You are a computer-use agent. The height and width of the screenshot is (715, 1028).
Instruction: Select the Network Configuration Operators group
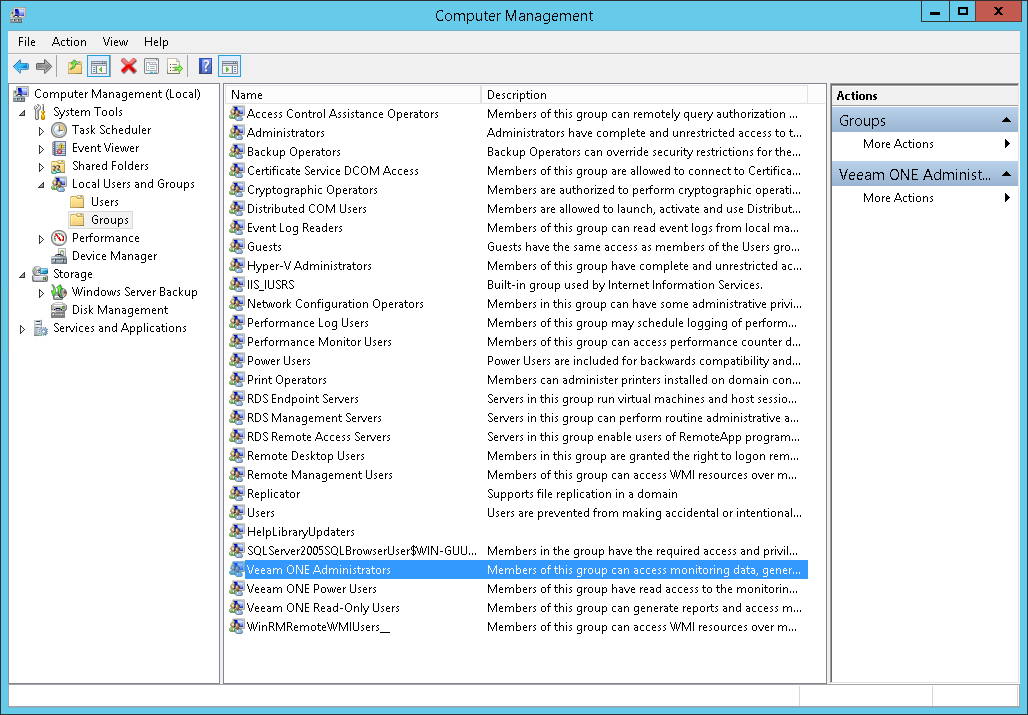335,303
